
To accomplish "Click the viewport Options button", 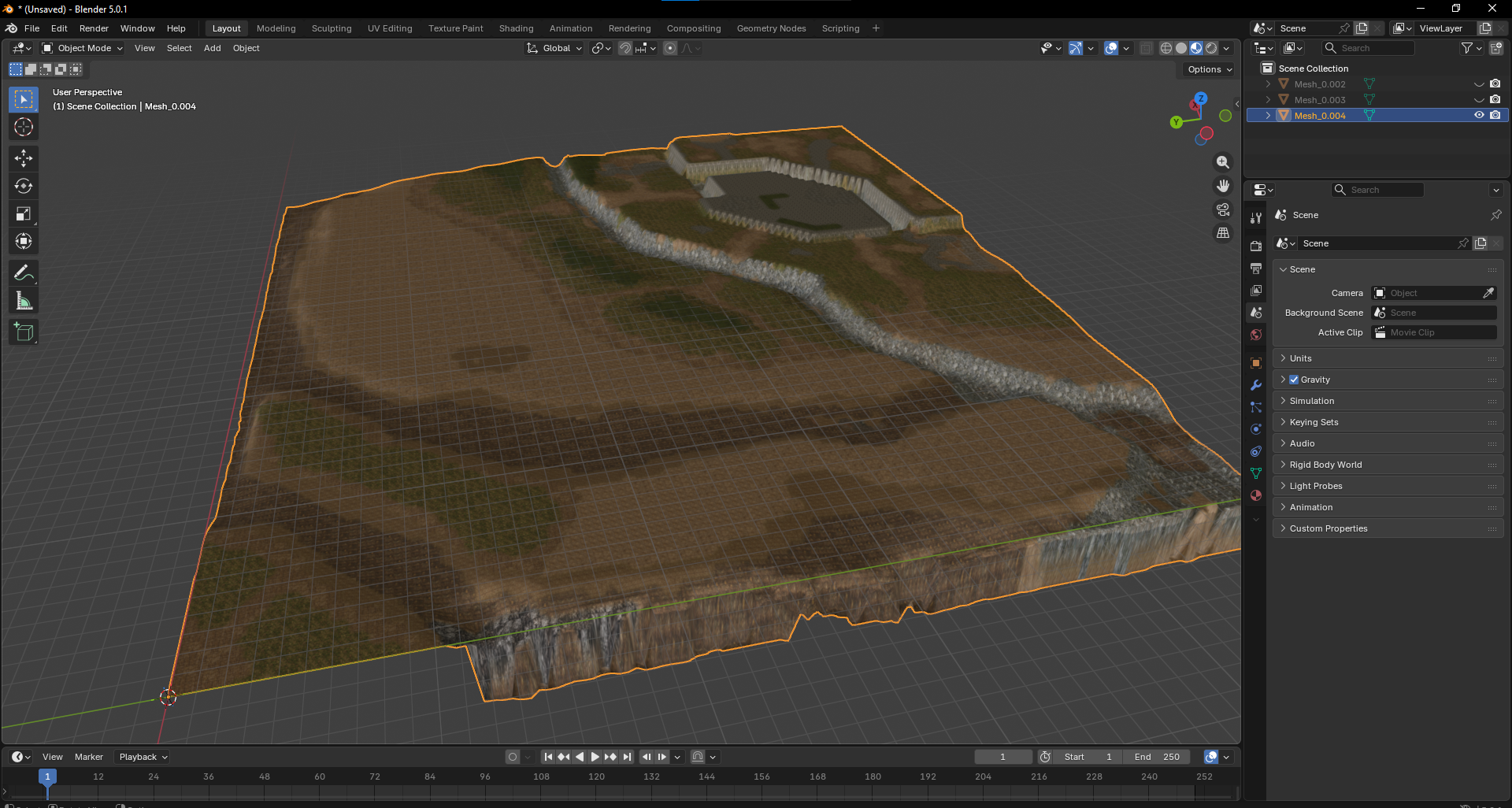I will pyautogui.click(x=1210, y=69).
